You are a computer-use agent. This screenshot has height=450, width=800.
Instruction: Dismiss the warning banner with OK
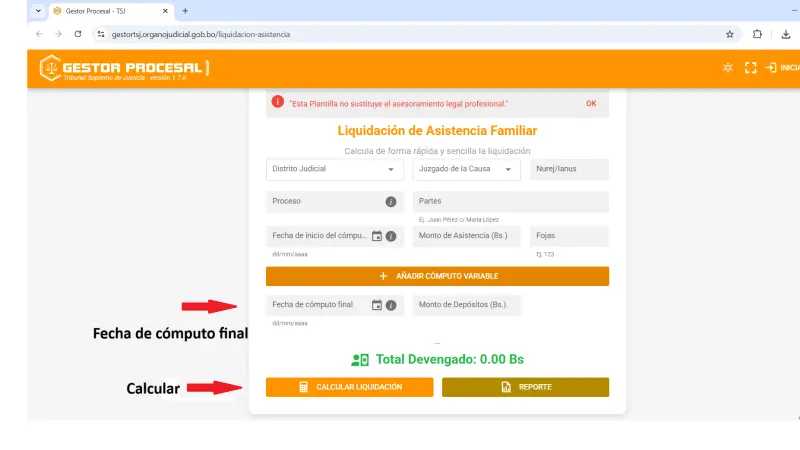[591, 103]
